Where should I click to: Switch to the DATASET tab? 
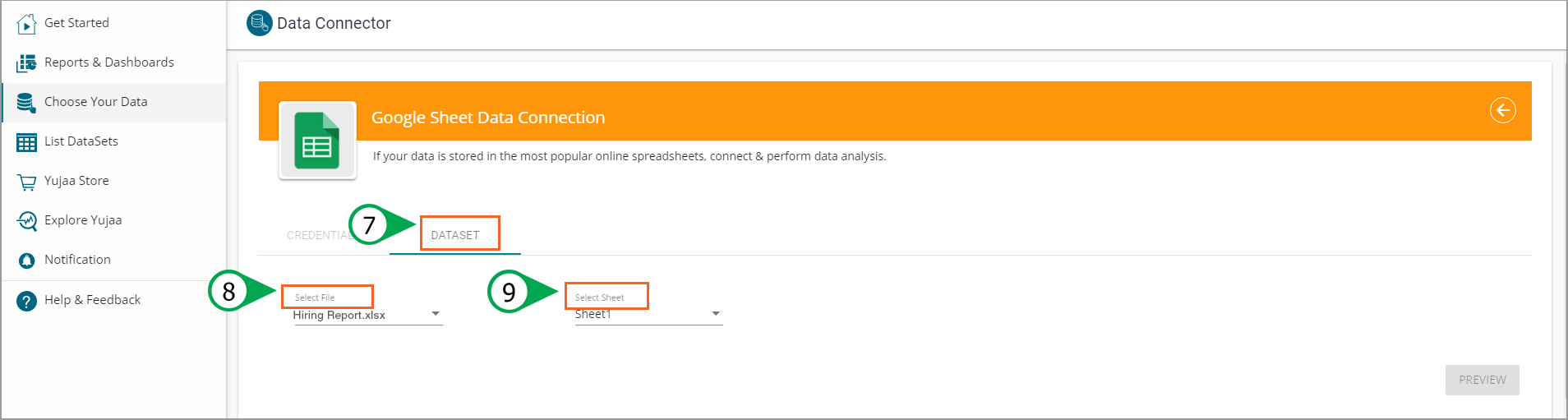pyautogui.click(x=455, y=235)
